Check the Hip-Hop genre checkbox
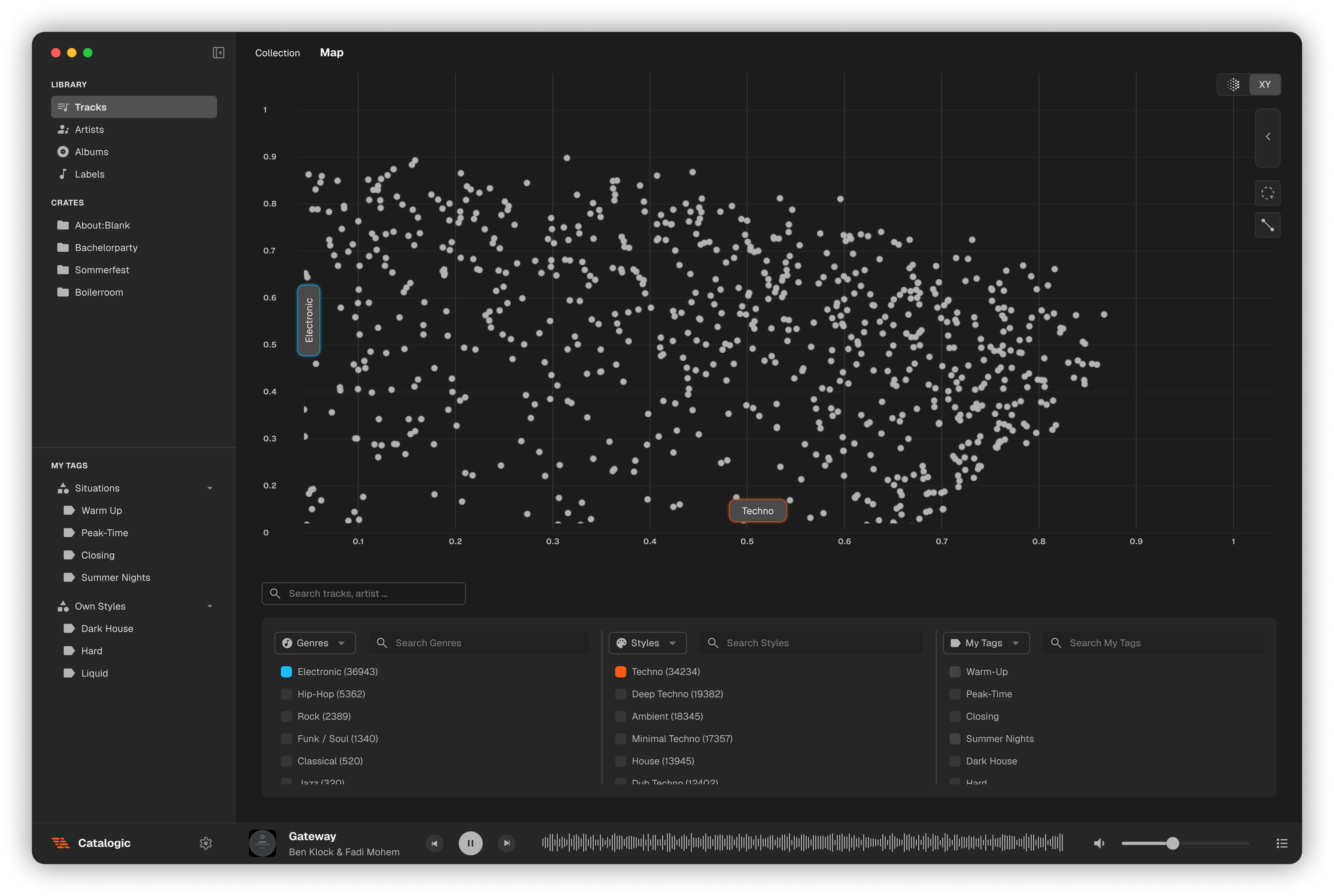The height and width of the screenshot is (896, 1334). click(x=286, y=694)
